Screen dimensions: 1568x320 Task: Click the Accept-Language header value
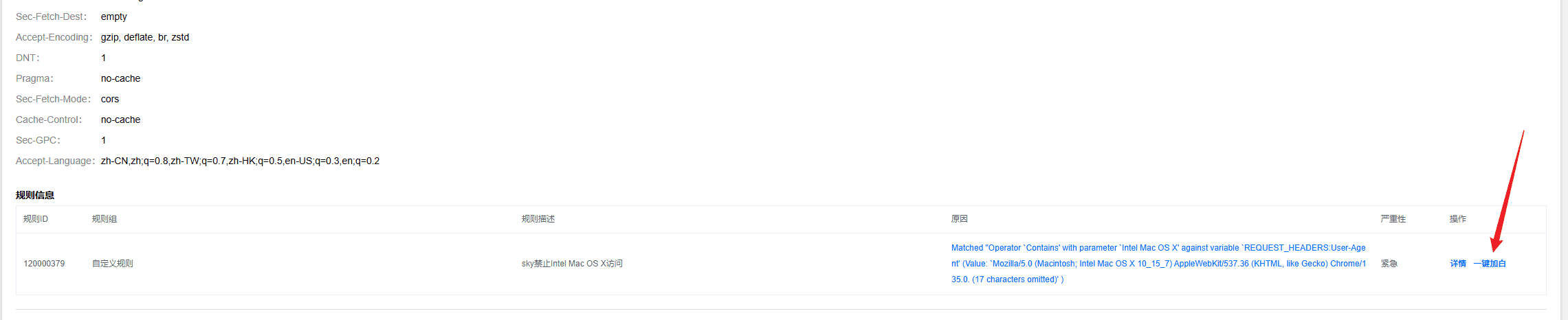[240, 161]
